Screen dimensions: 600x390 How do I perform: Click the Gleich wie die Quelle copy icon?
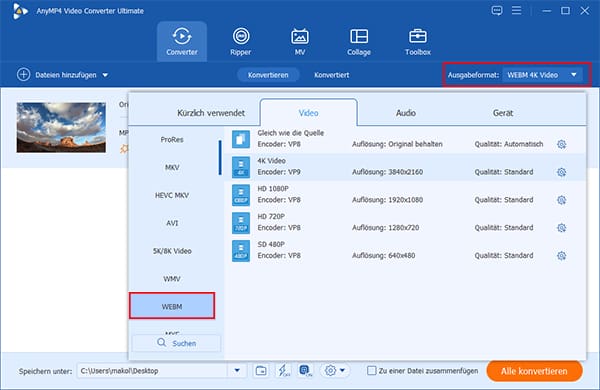point(241,139)
